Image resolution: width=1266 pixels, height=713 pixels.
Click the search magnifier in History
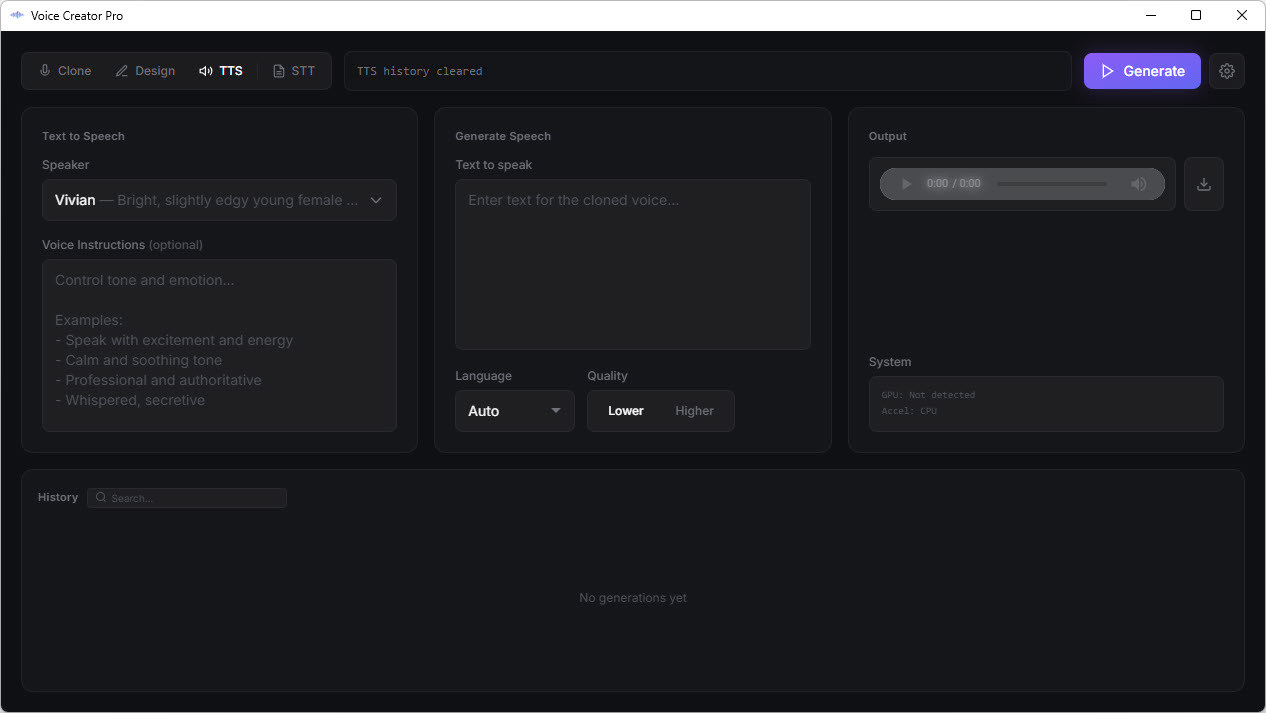101,497
